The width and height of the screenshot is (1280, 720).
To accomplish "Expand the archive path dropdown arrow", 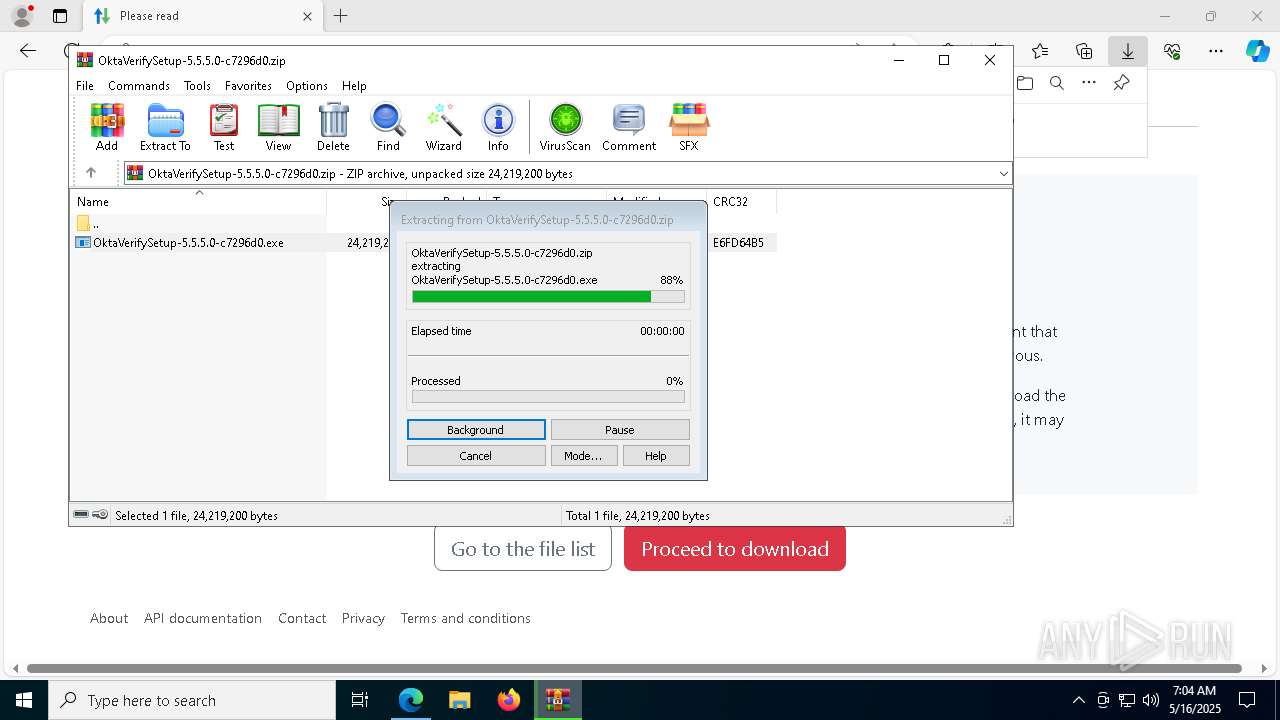I will coord(1003,174).
